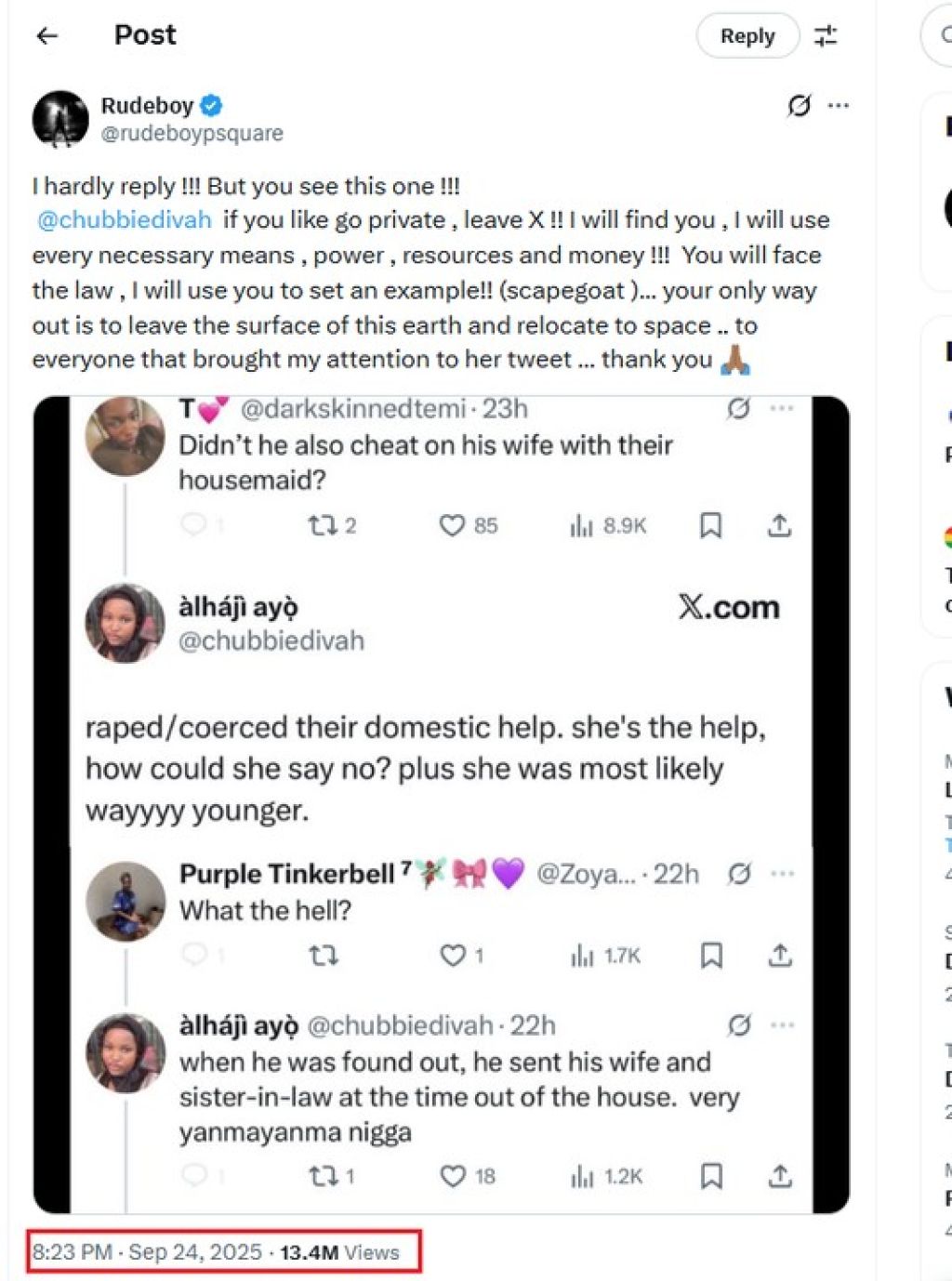Repost the Purple Tinkerbell tweet

point(323,956)
